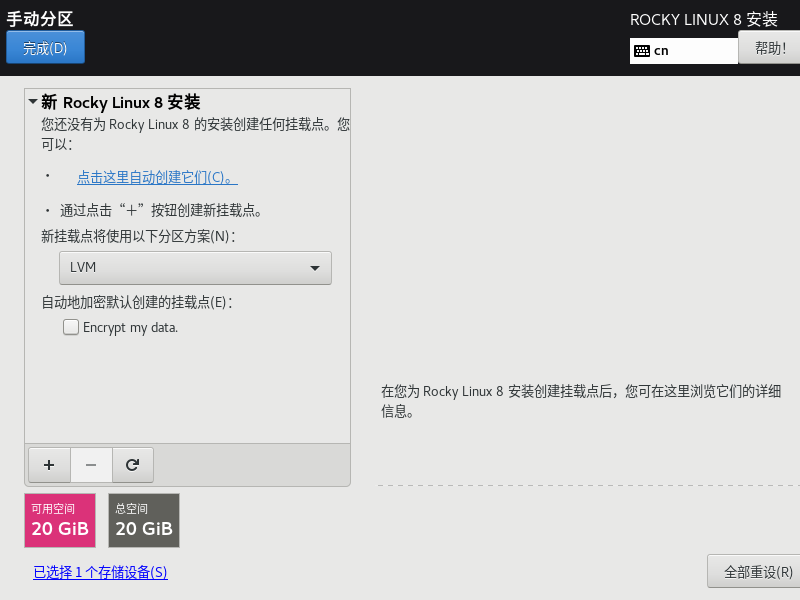Click the 完成(D) button
Viewport: 800px width, 600px height.
[45, 47]
